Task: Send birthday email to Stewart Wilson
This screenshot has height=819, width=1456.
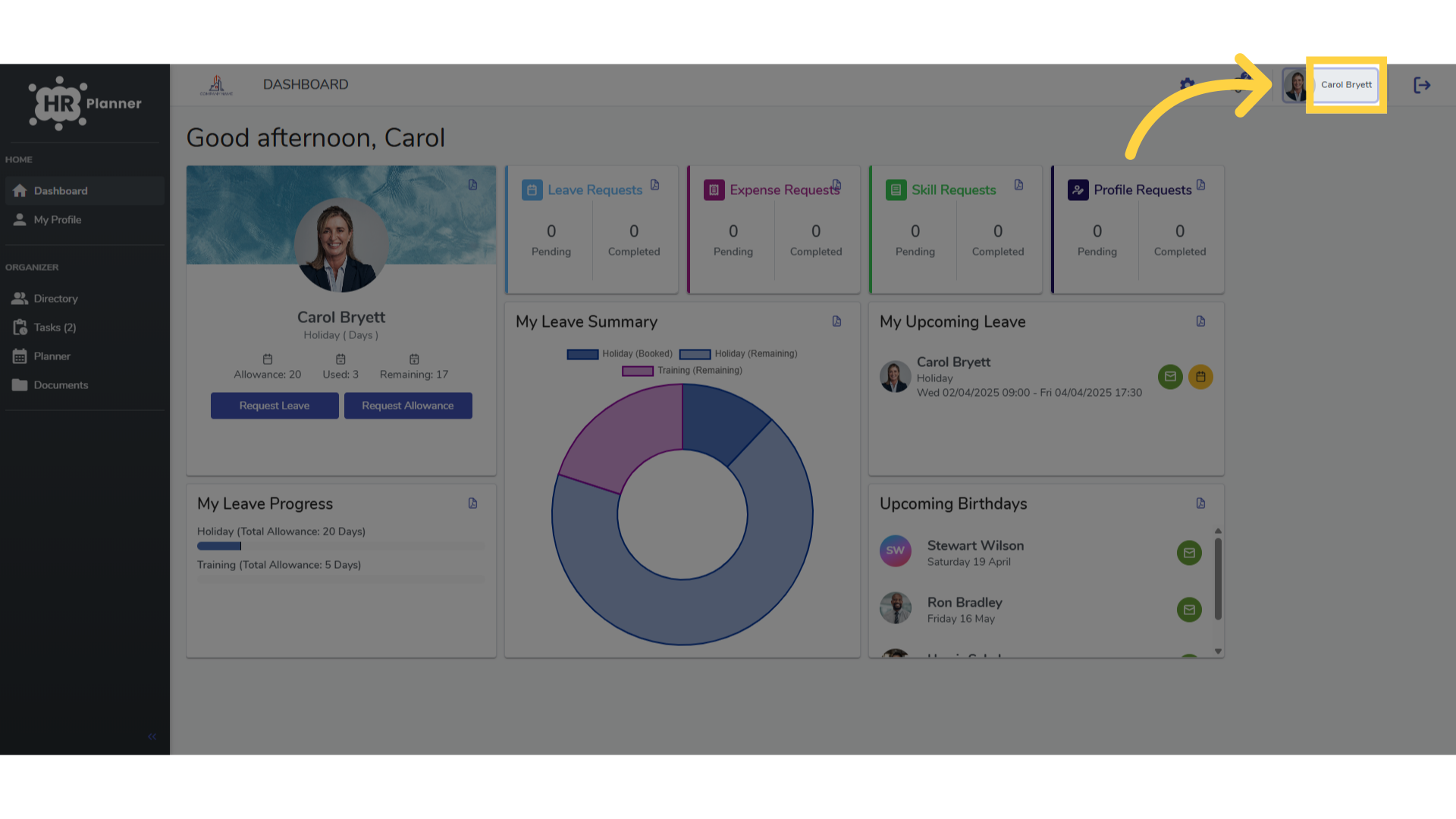Action: coord(1189,553)
